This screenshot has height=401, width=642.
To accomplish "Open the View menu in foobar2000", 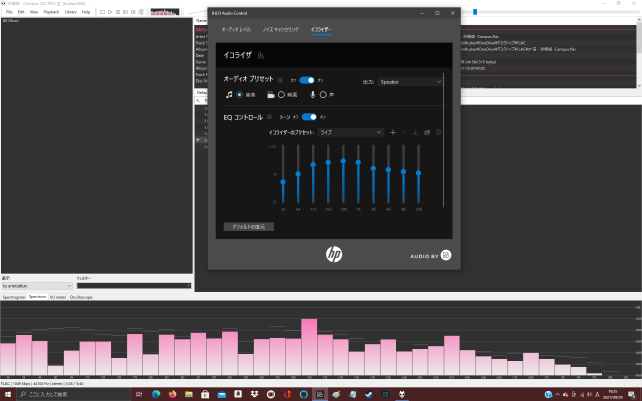I will click(x=34, y=12).
